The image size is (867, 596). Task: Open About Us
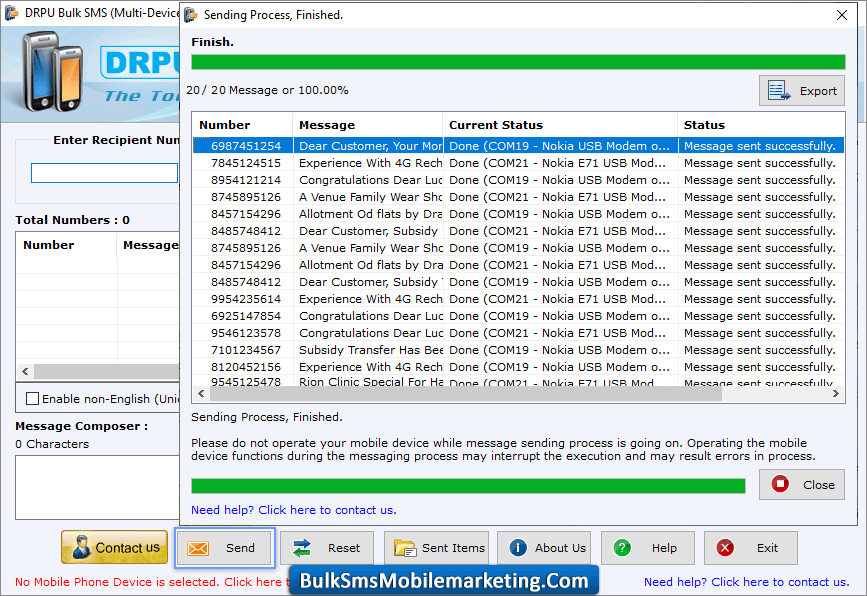click(x=544, y=548)
